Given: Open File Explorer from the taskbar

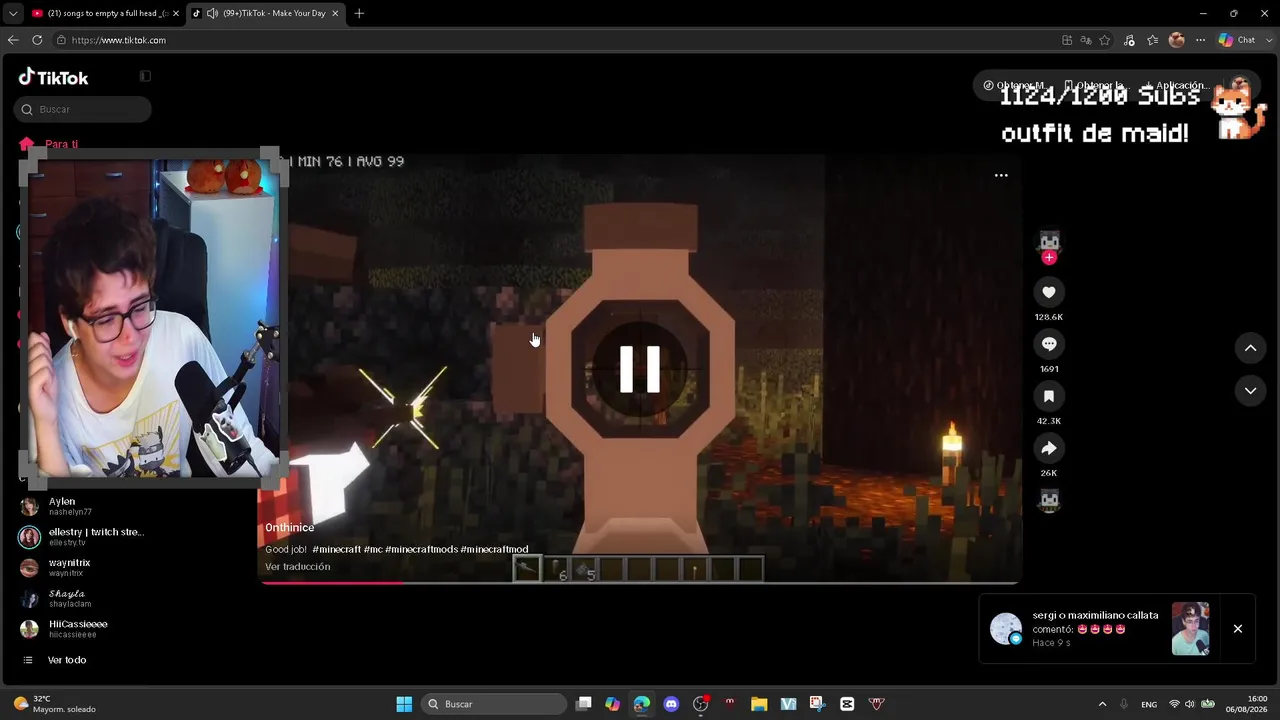Looking at the screenshot, I should coord(759,704).
